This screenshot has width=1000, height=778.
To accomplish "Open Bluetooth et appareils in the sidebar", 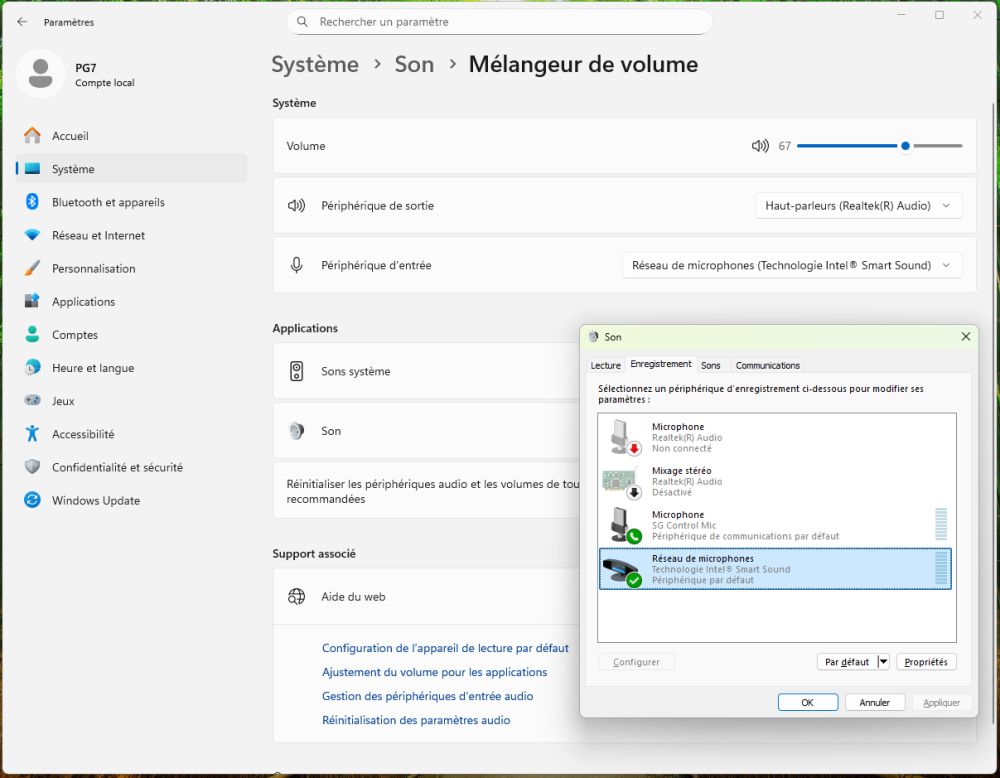I will point(131,202).
